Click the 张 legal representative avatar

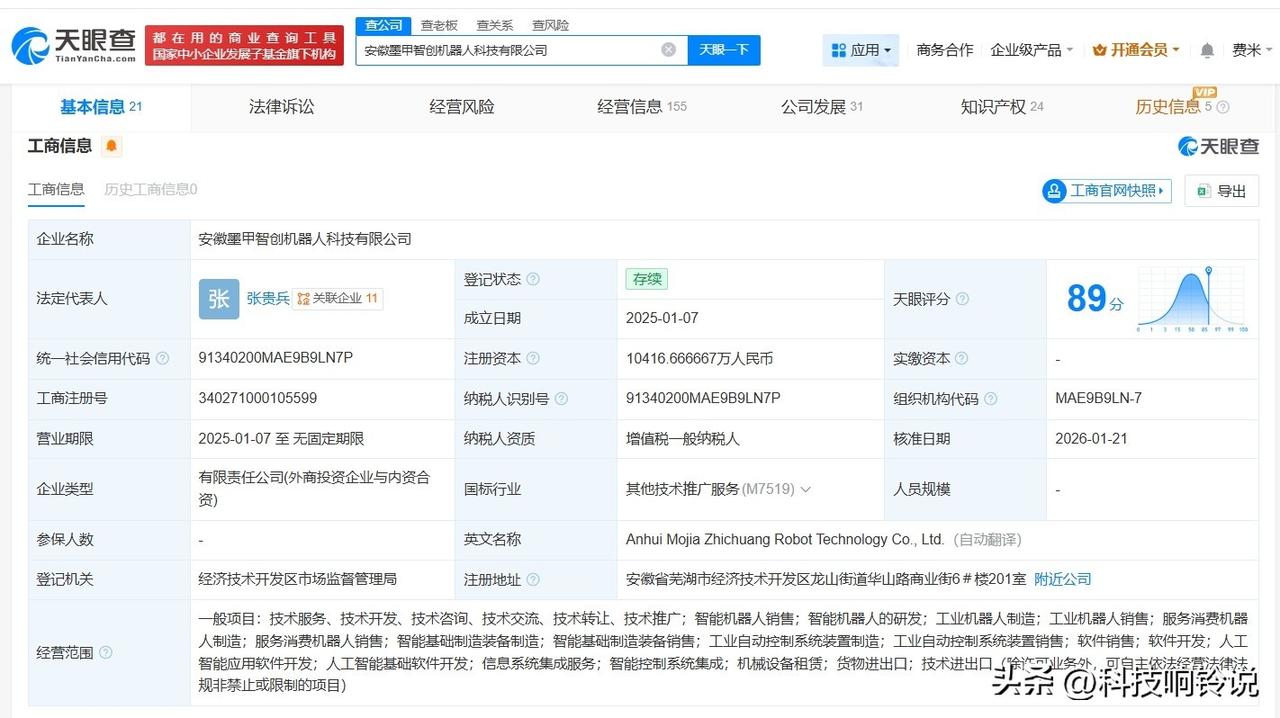tap(218, 299)
